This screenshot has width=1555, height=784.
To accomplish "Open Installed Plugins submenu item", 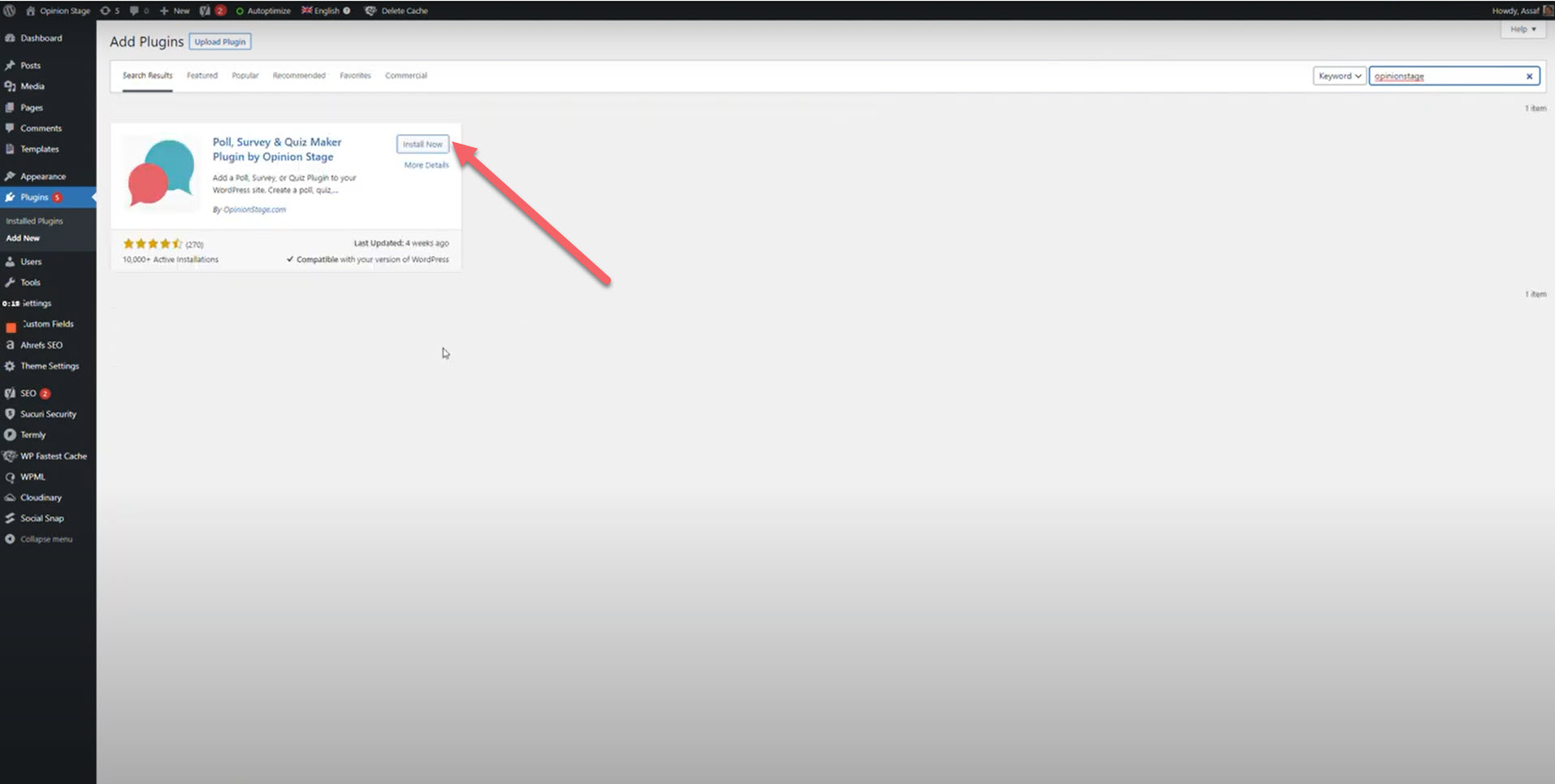I will coord(34,221).
